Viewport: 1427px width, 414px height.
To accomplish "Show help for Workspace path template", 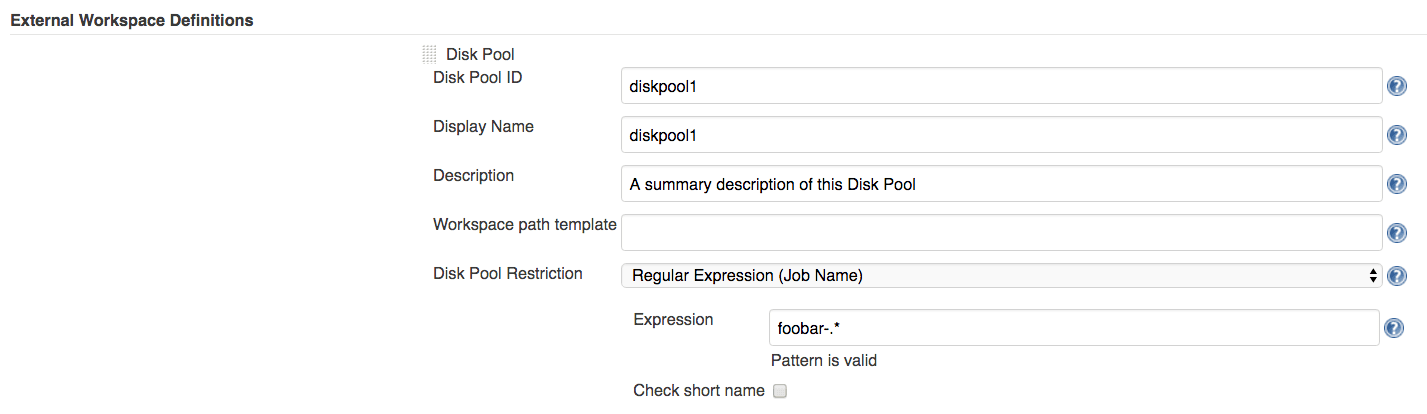I will [1397, 233].
